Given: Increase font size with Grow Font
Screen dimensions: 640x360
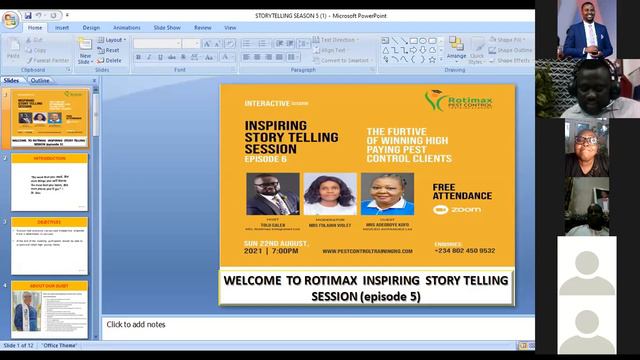Looking at the screenshot, I should click(207, 44).
